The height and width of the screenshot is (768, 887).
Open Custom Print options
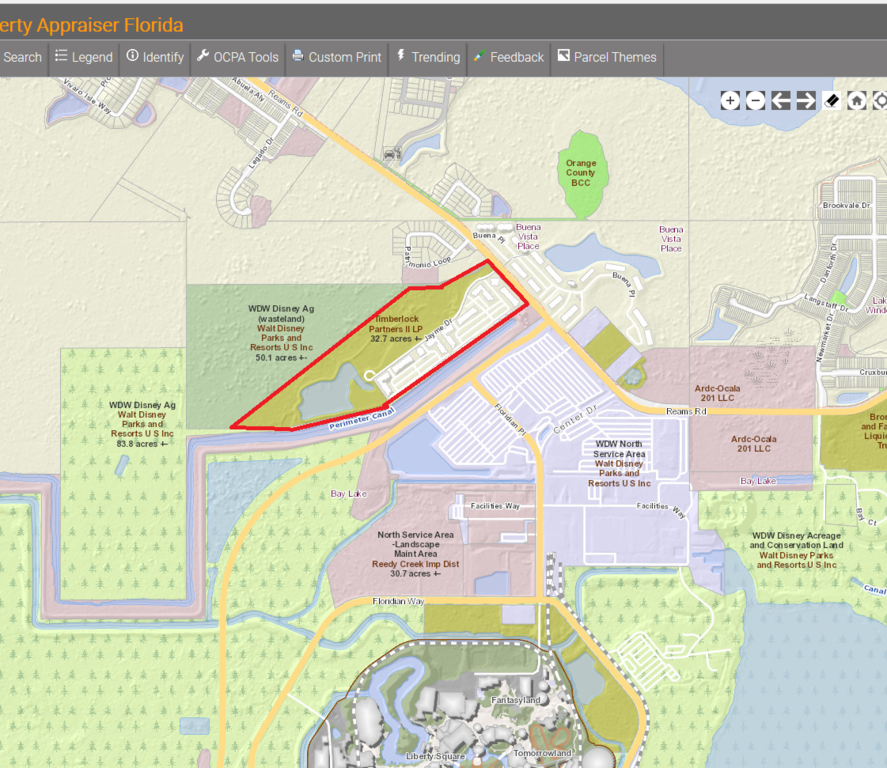point(336,57)
